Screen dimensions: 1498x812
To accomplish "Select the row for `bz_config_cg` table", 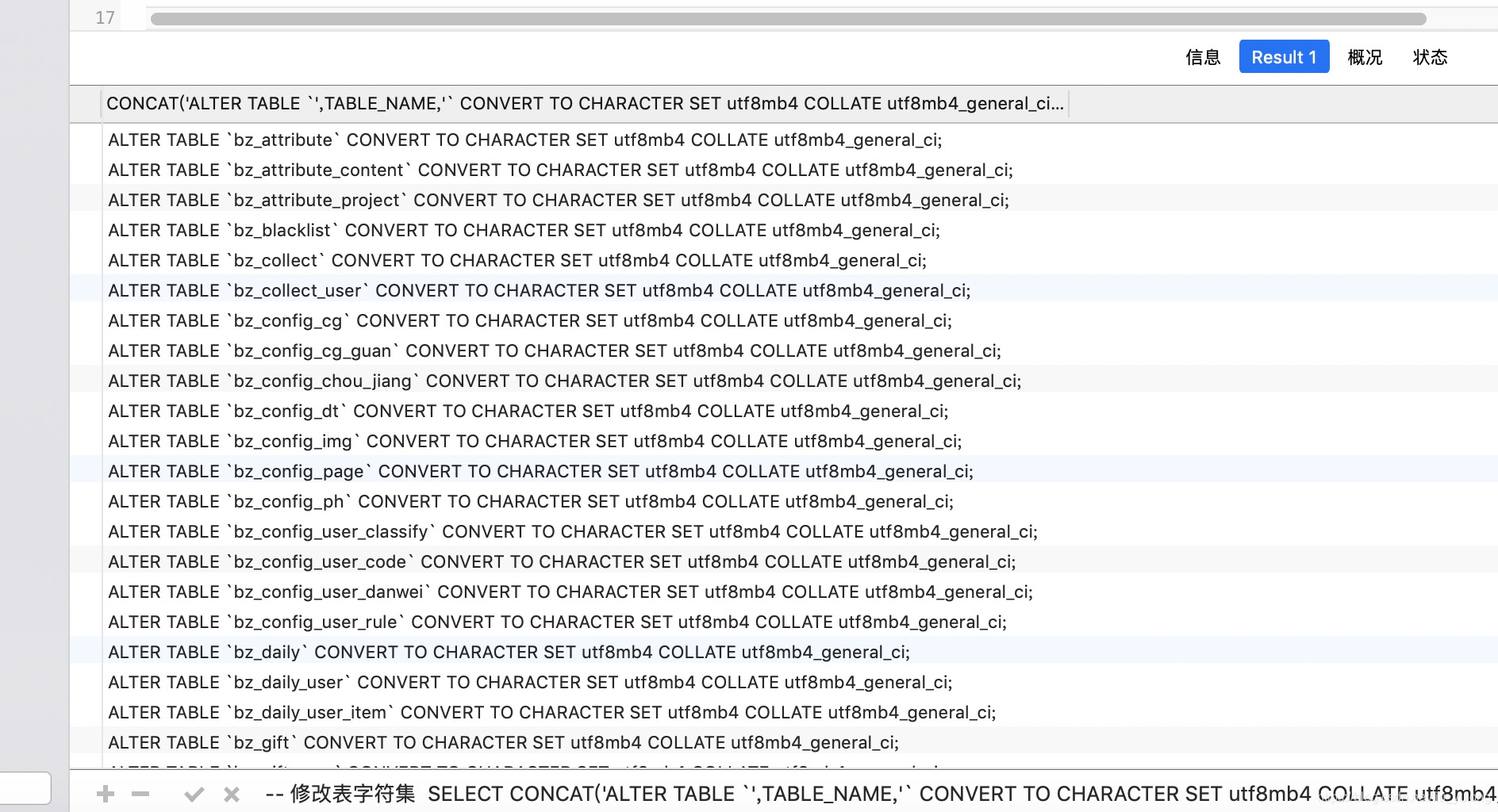I will click(784, 321).
